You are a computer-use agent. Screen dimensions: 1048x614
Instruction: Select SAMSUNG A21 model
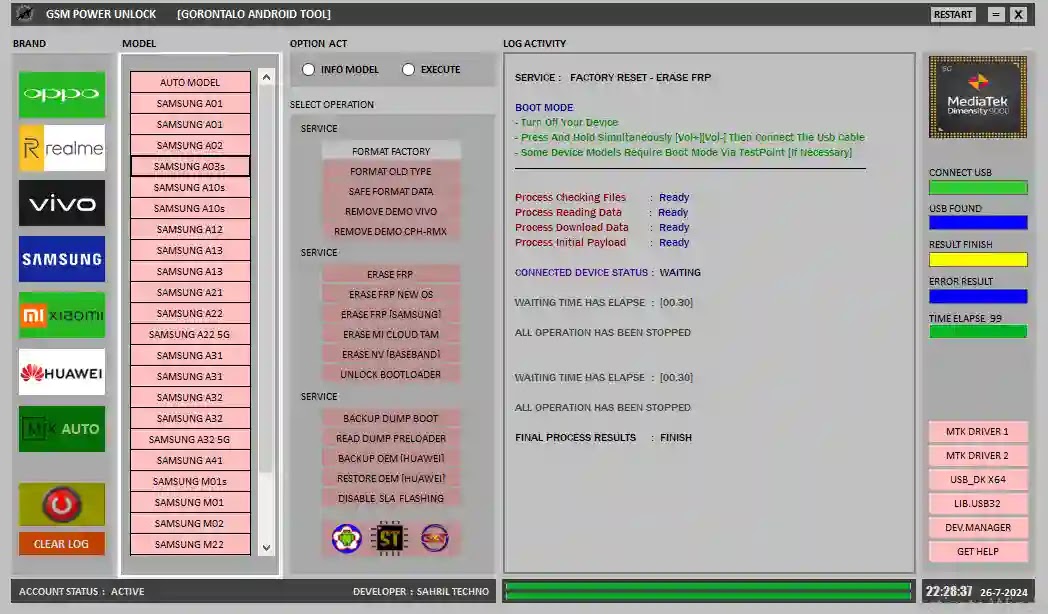coord(190,292)
